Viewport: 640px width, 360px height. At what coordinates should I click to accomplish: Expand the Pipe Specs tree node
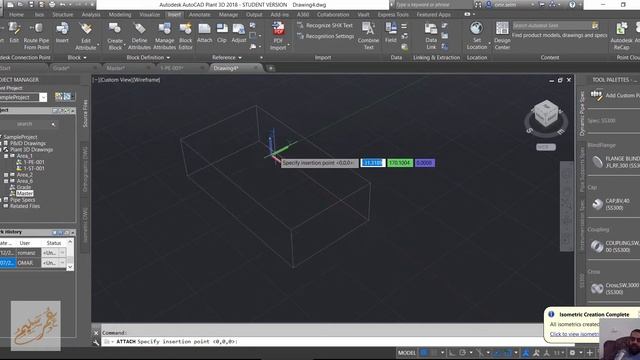[1, 200]
